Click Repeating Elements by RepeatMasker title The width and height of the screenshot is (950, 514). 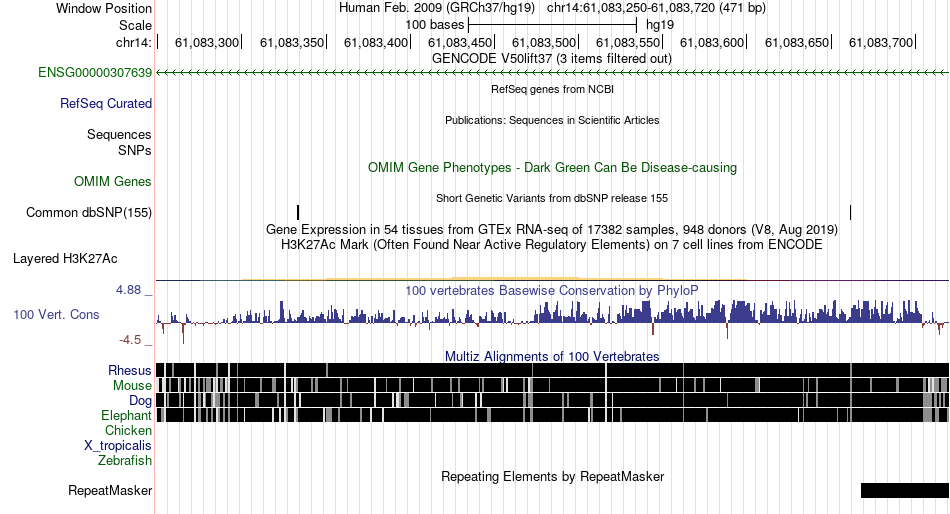point(552,476)
